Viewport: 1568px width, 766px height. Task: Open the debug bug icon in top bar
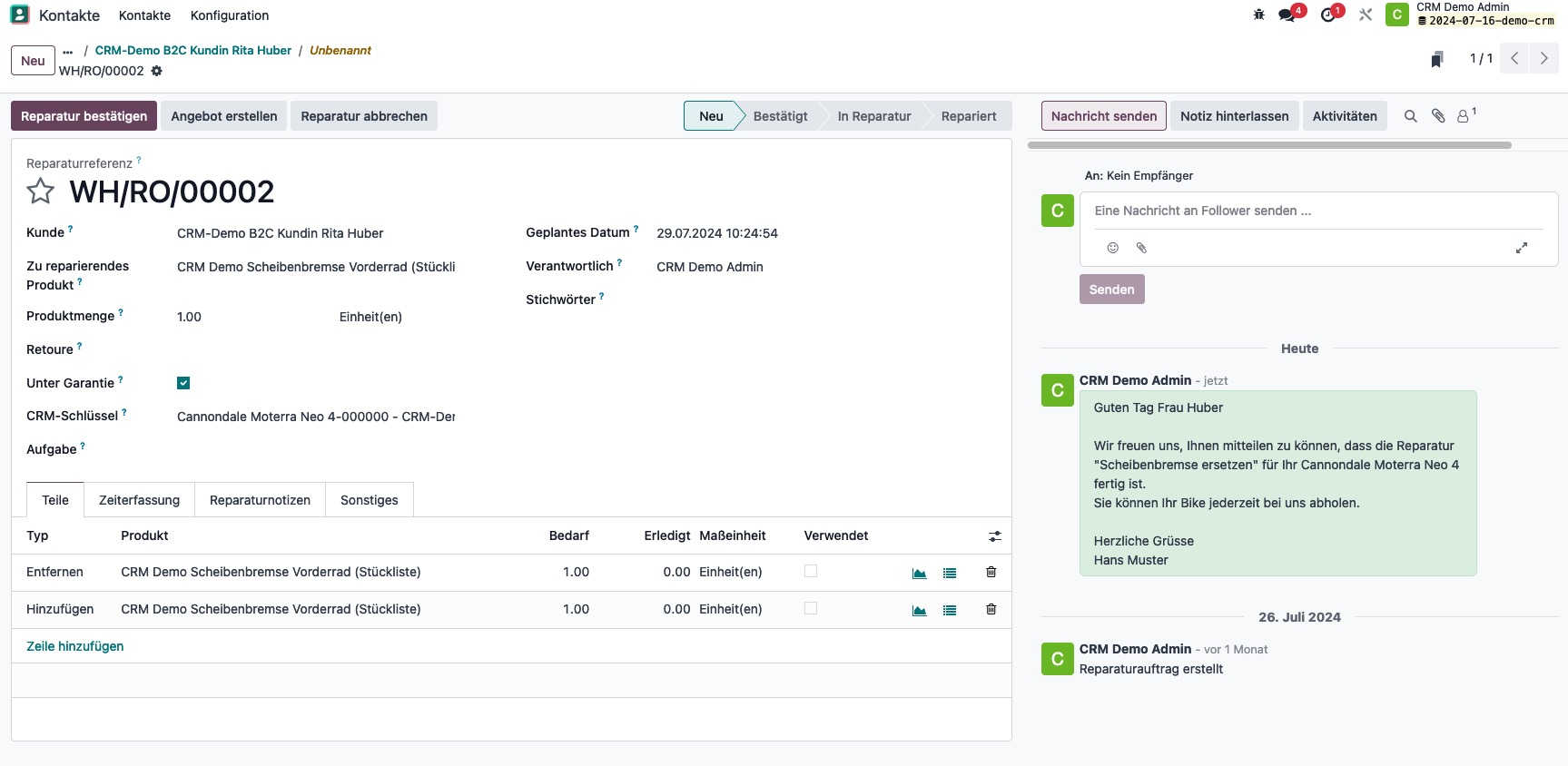point(1258,15)
